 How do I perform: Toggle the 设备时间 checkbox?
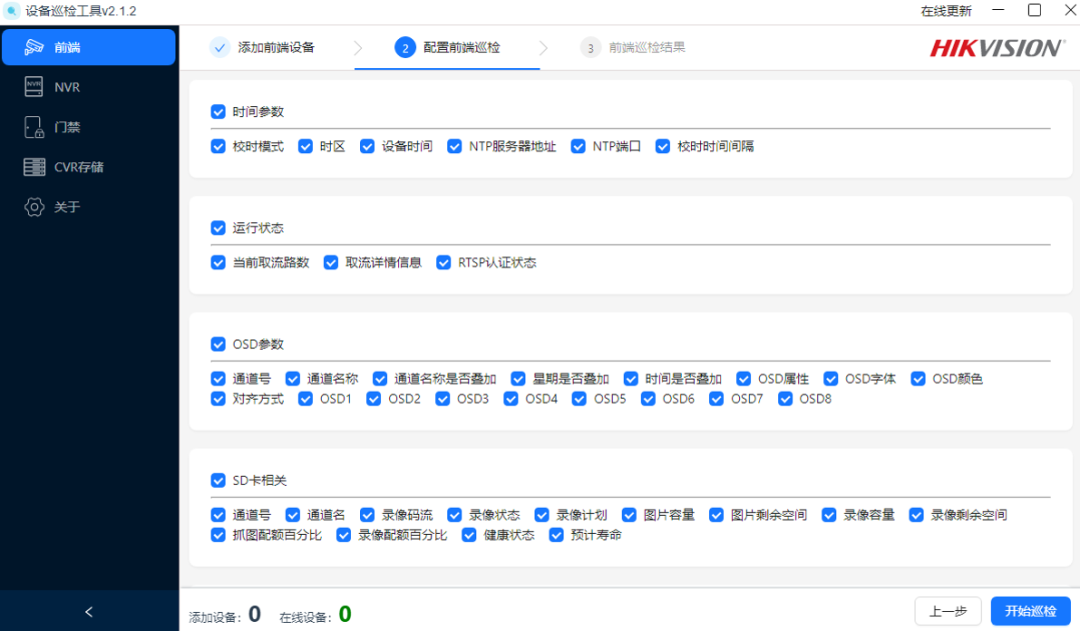point(367,146)
